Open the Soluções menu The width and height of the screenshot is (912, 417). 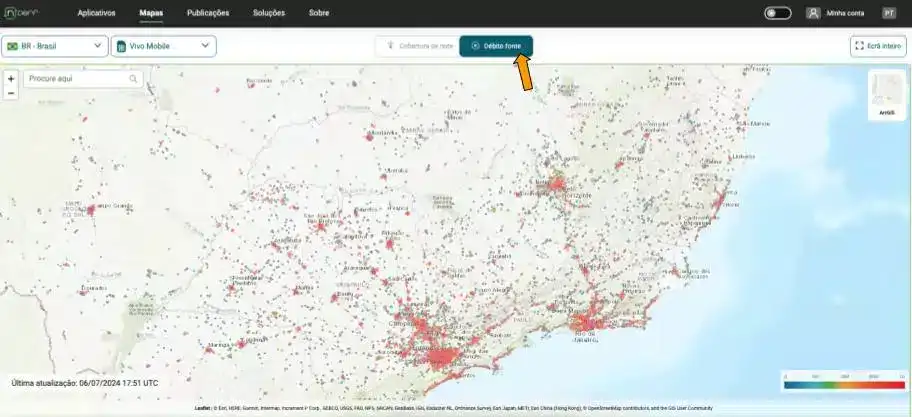click(x=269, y=13)
